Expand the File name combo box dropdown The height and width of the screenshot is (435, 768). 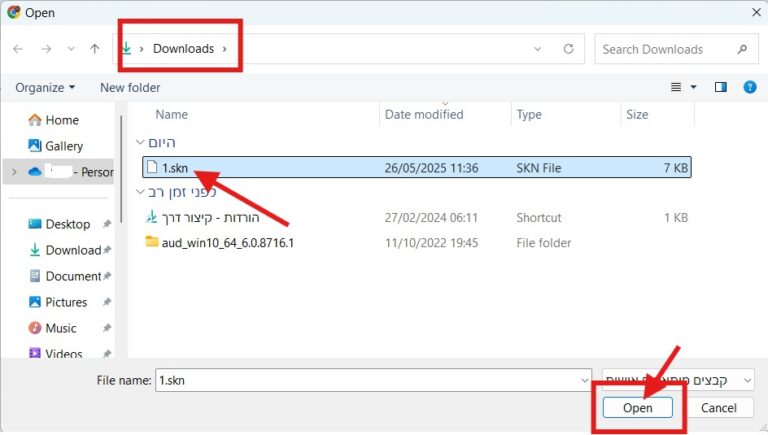585,380
